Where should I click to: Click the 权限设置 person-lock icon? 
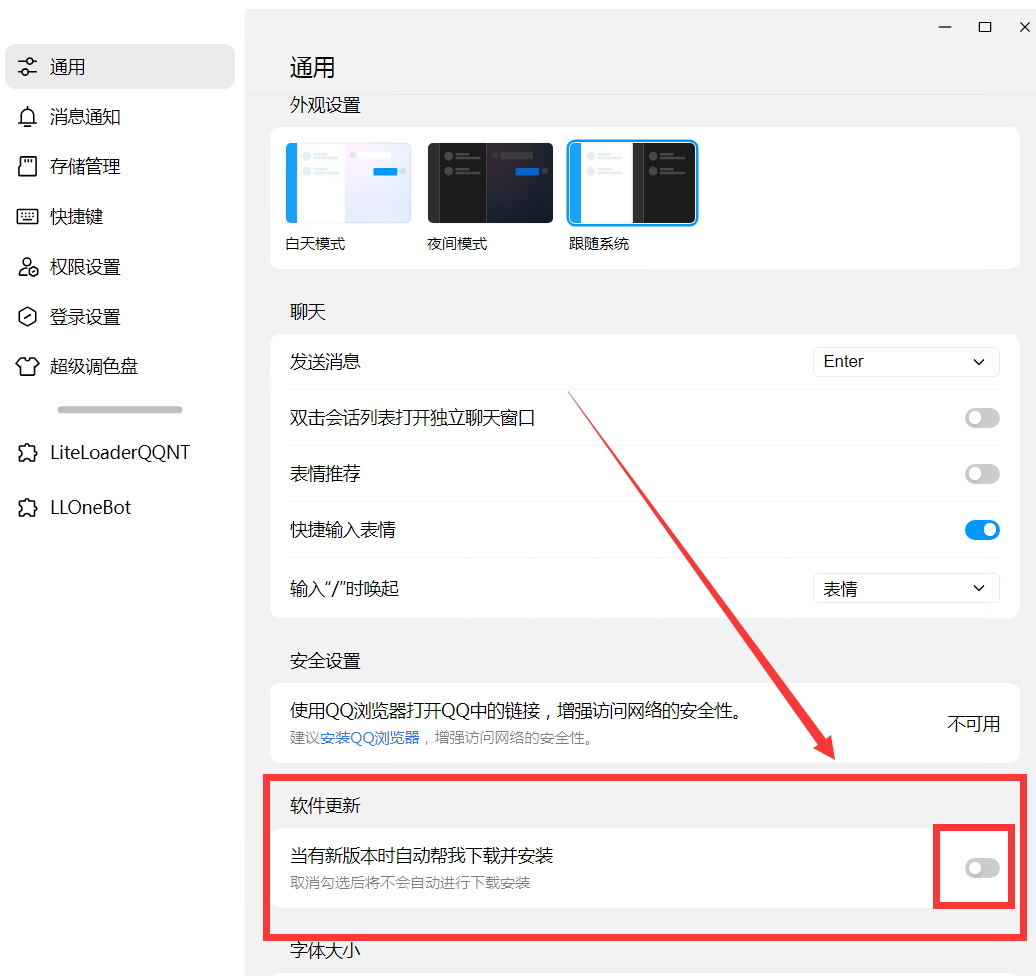point(28,267)
